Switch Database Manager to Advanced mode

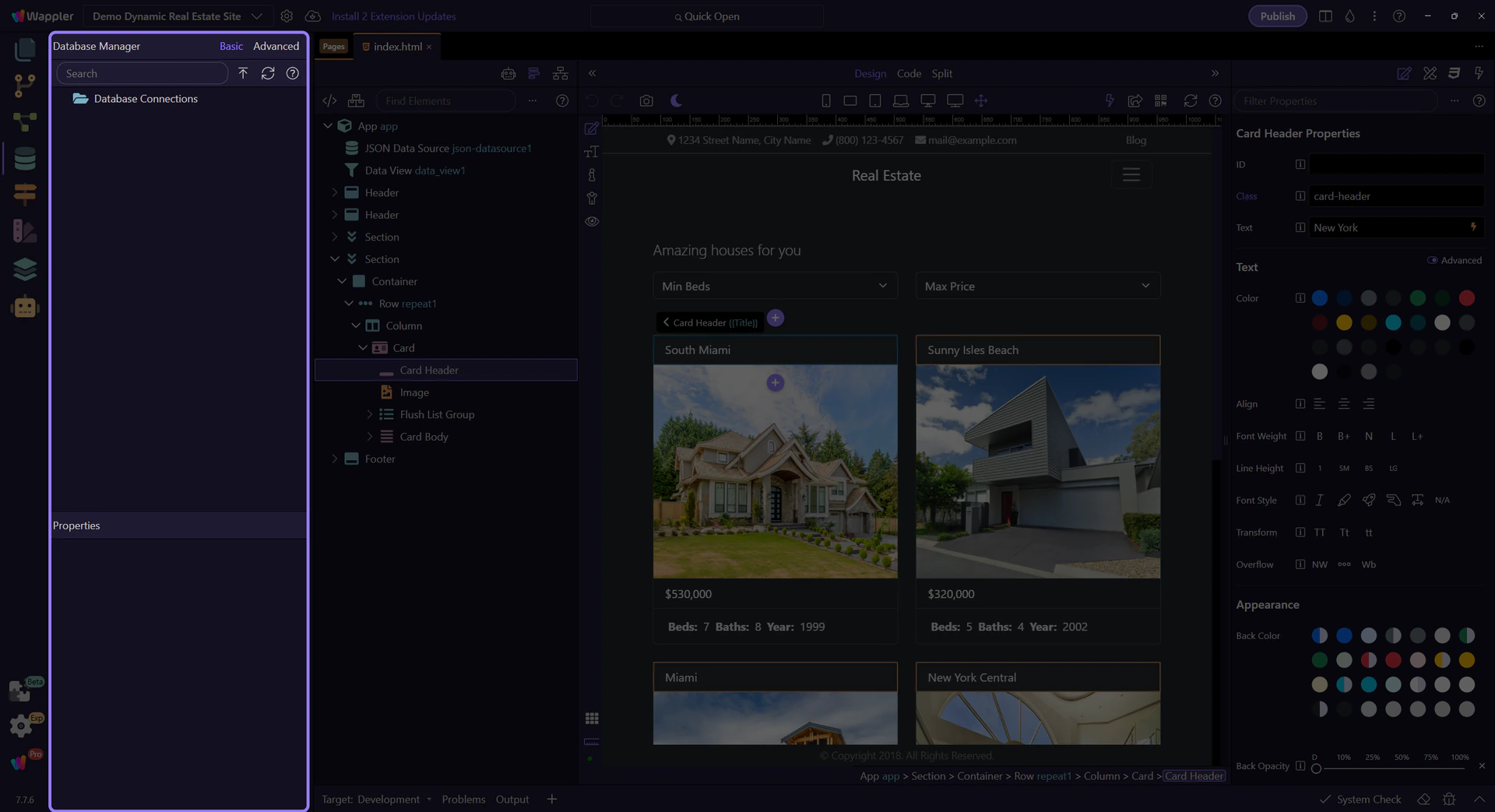[276, 47]
